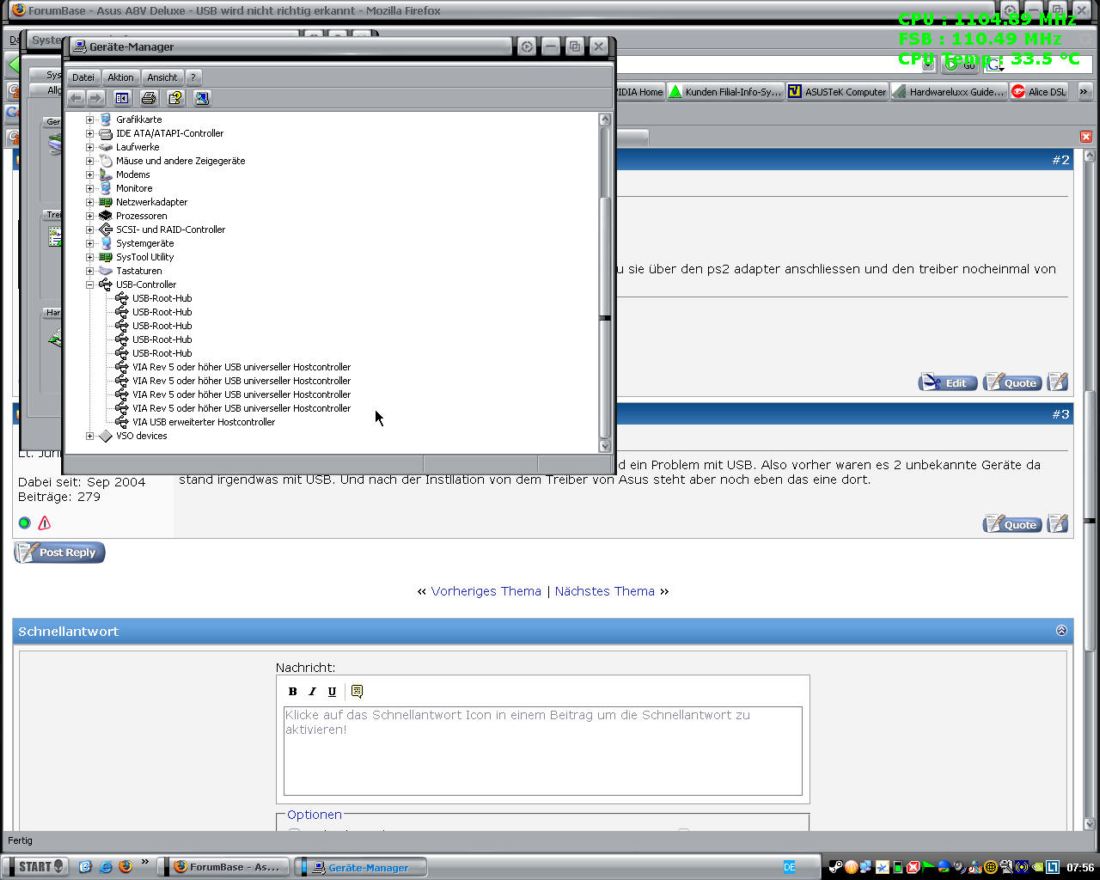This screenshot has width=1100, height=880.
Task: Click the bold B formatting icon
Action: coord(293,691)
